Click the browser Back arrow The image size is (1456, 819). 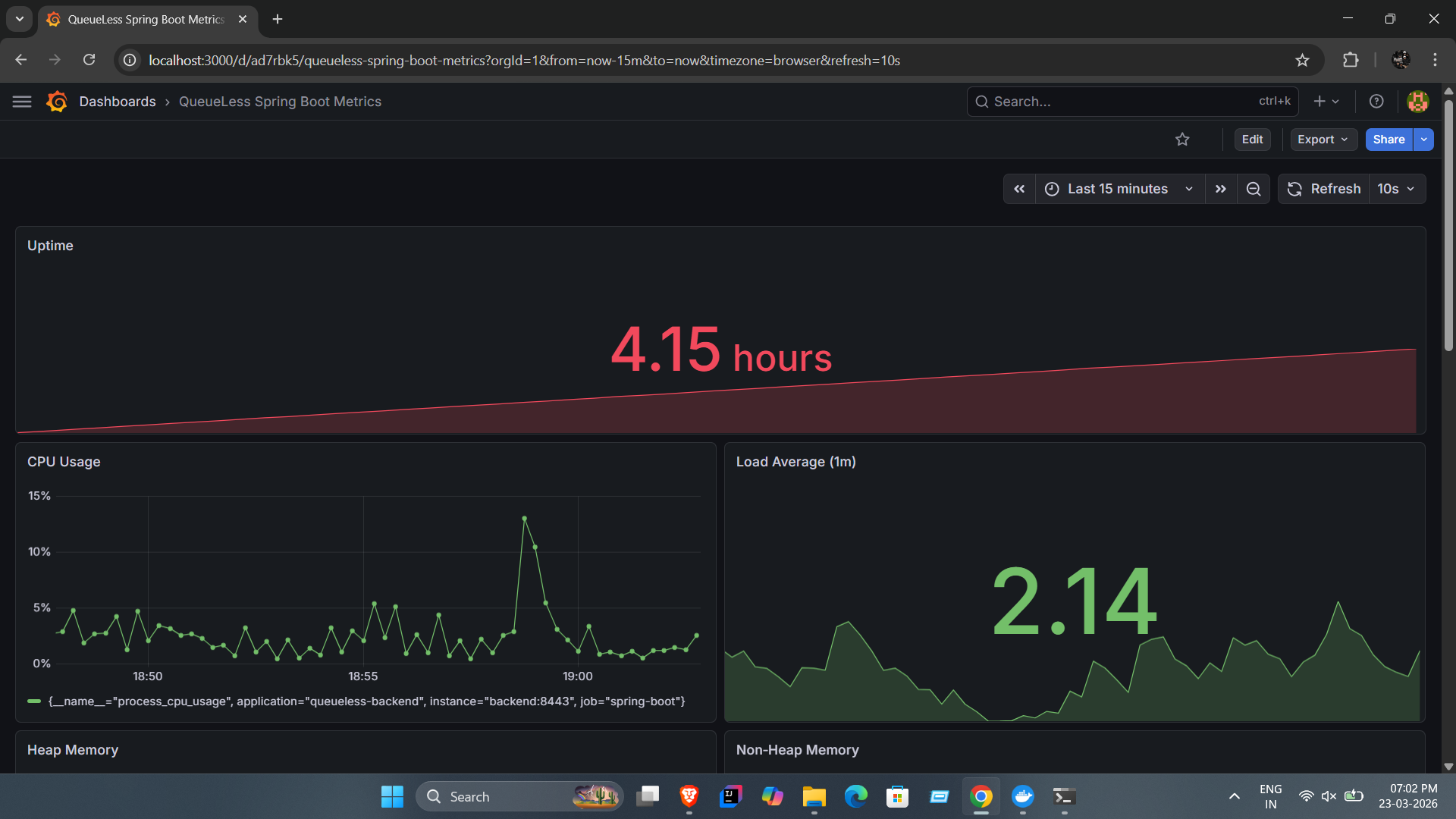(20, 60)
